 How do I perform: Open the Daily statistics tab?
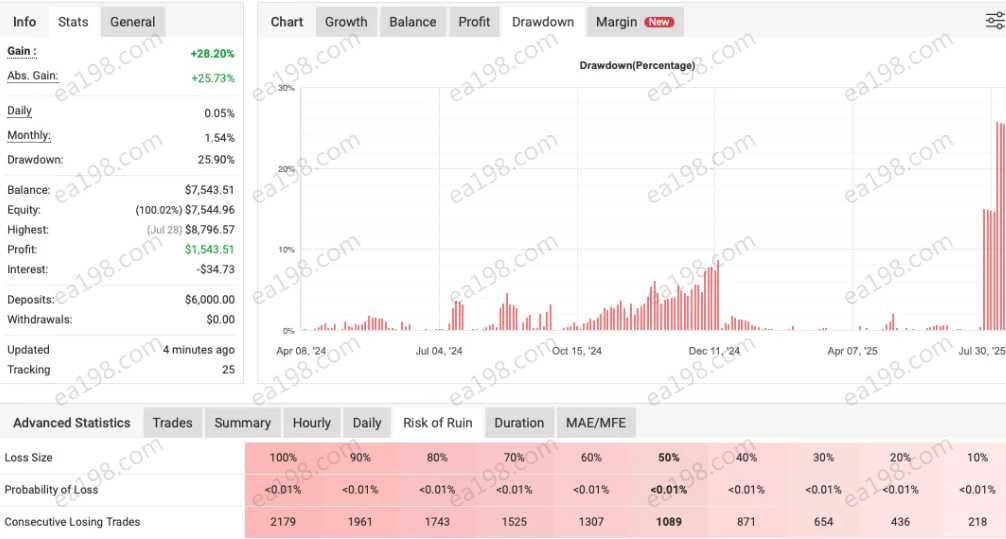point(367,423)
